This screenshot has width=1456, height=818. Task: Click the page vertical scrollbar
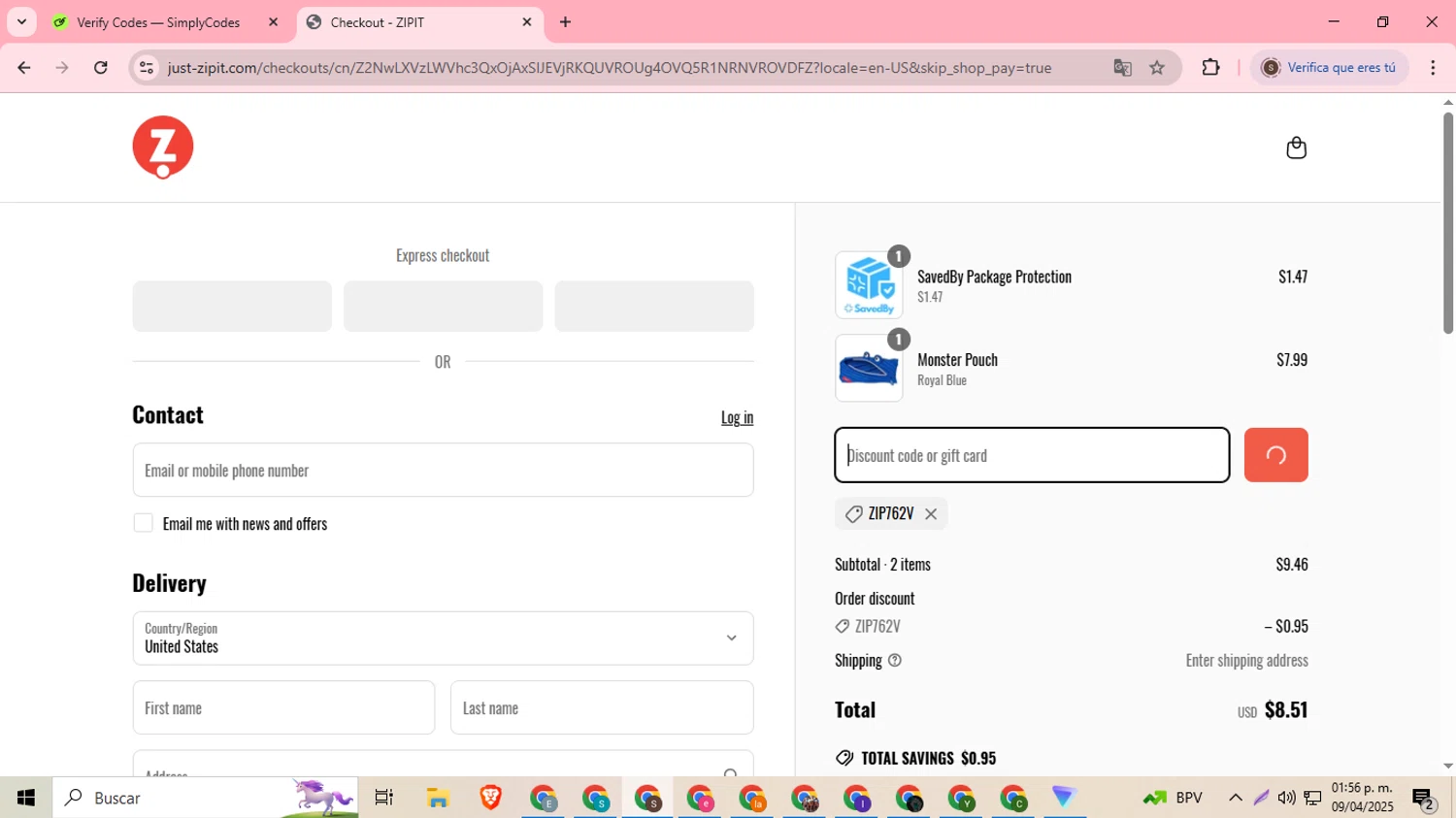point(1448,223)
